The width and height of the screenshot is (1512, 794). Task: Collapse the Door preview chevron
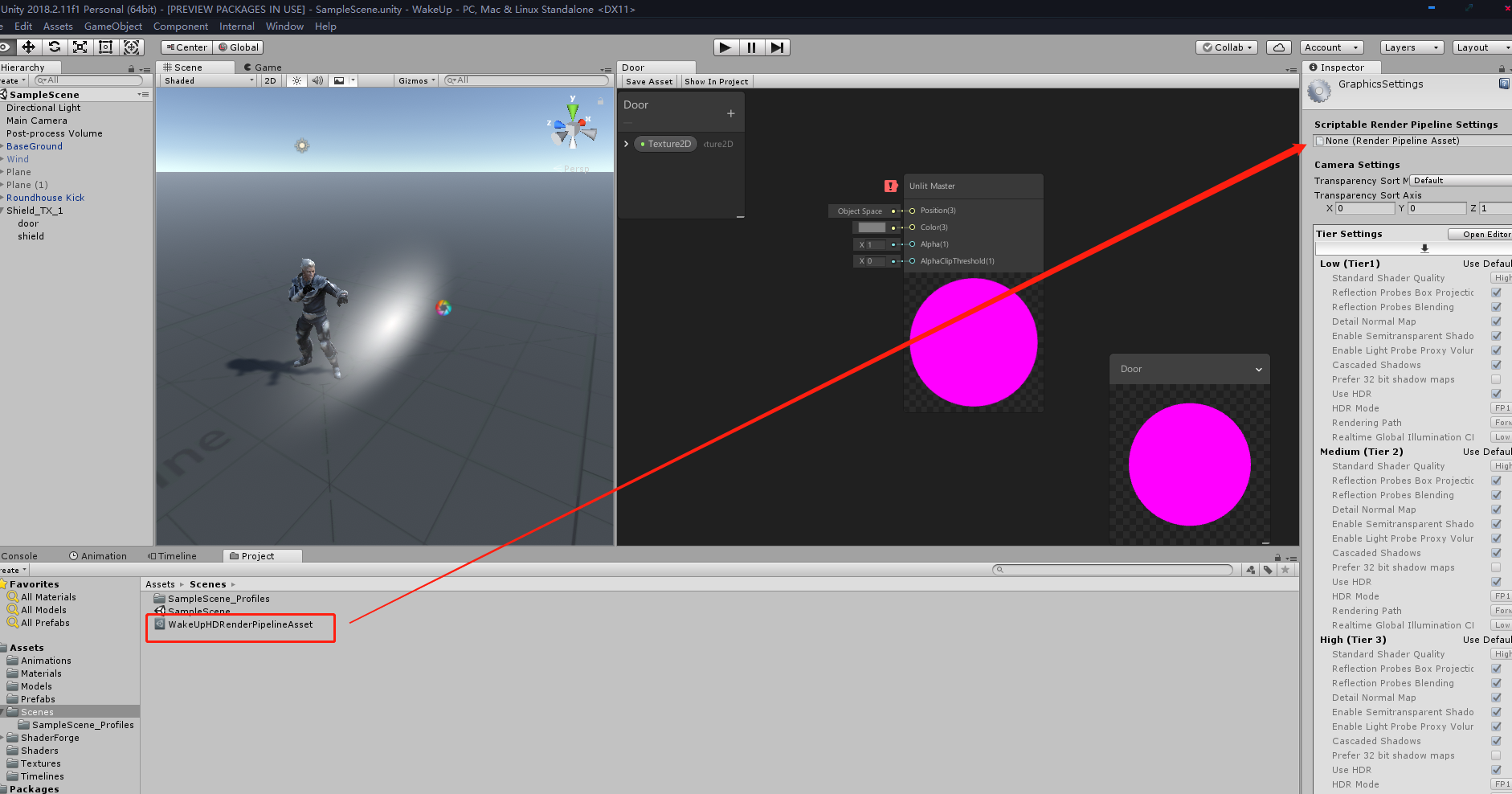click(x=1259, y=370)
